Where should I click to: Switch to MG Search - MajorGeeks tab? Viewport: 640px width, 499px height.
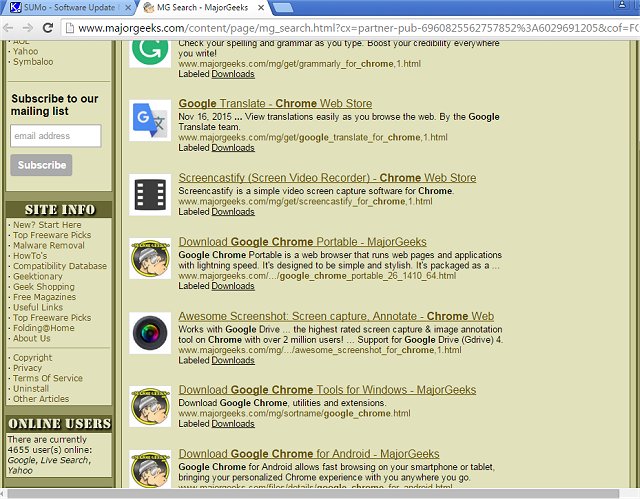(x=203, y=7)
